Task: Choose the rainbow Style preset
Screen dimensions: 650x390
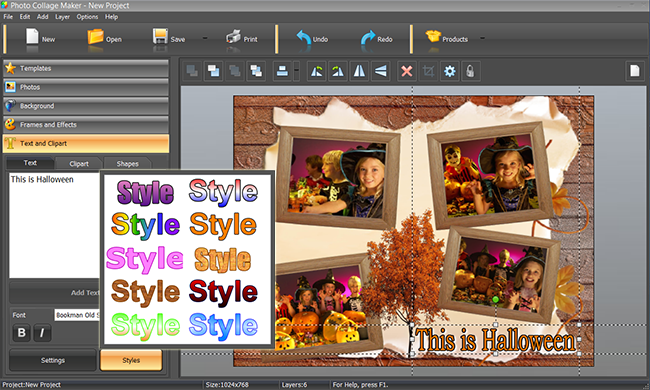Action: click(x=145, y=225)
